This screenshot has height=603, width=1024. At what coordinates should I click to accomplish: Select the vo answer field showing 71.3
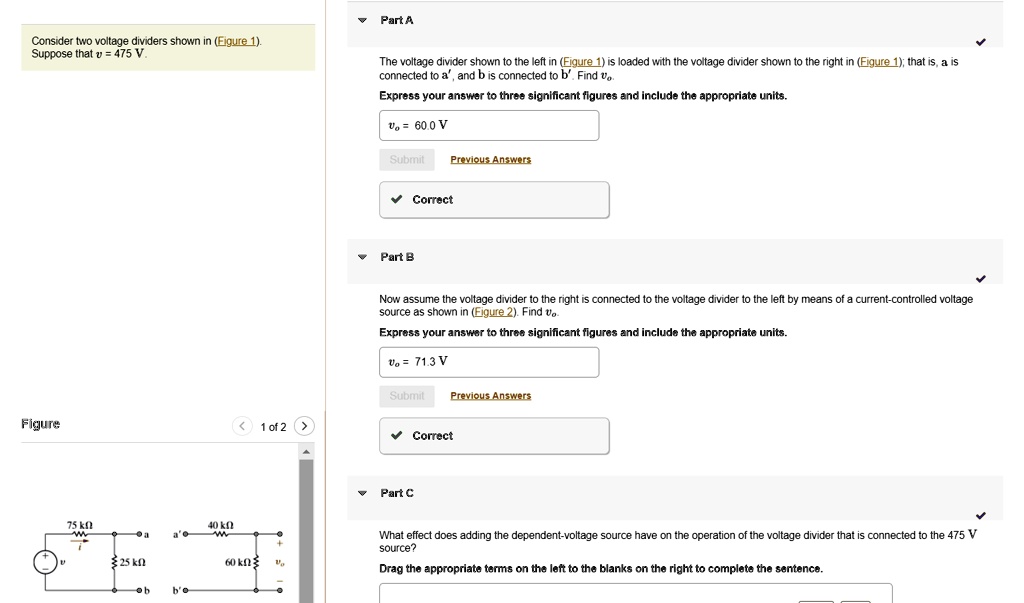point(489,361)
